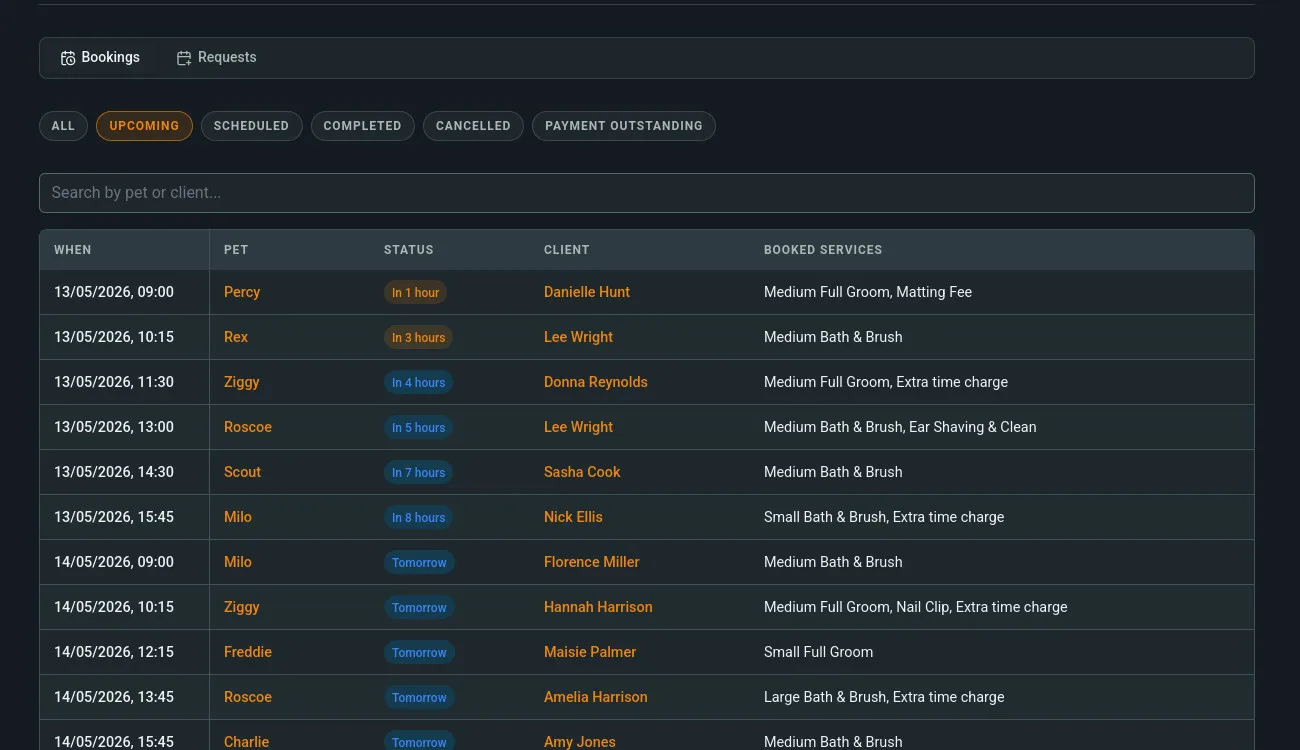Image resolution: width=1300 pixels, height=750 pixels.
Task: Open pet Charlie's profile link
Action: tap(247, 741)
